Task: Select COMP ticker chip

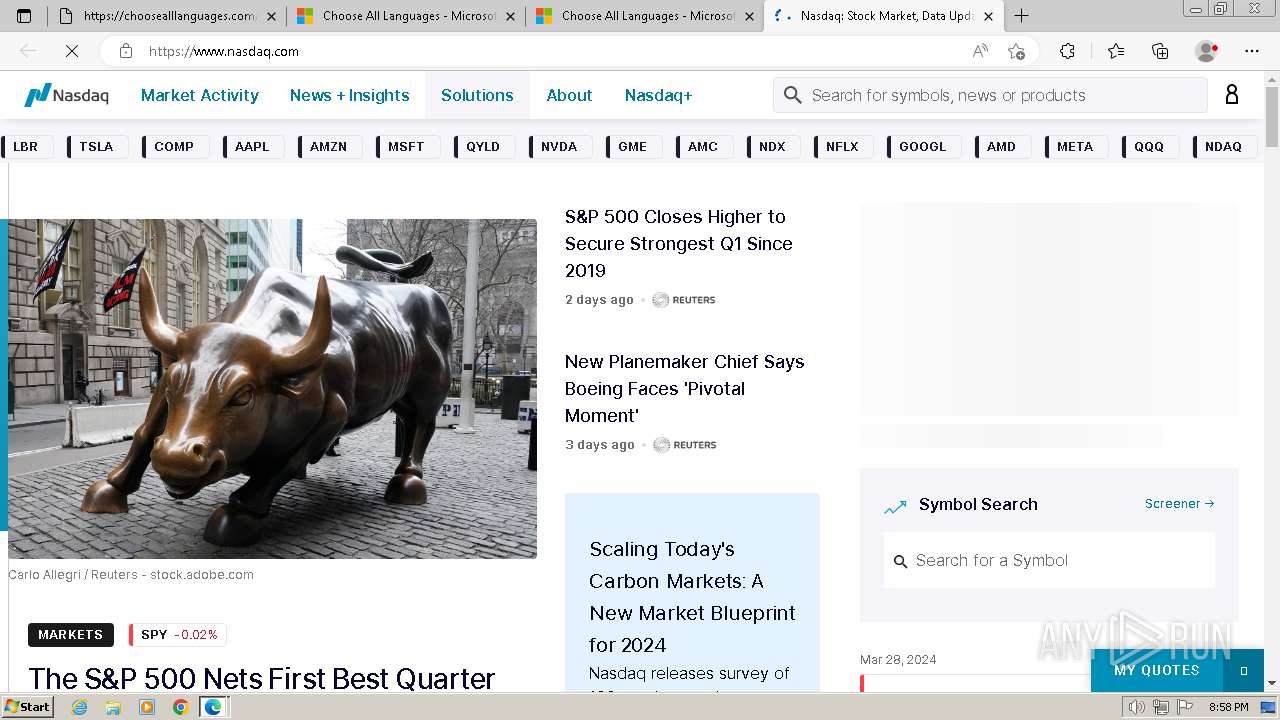Action: coord(174,146)
